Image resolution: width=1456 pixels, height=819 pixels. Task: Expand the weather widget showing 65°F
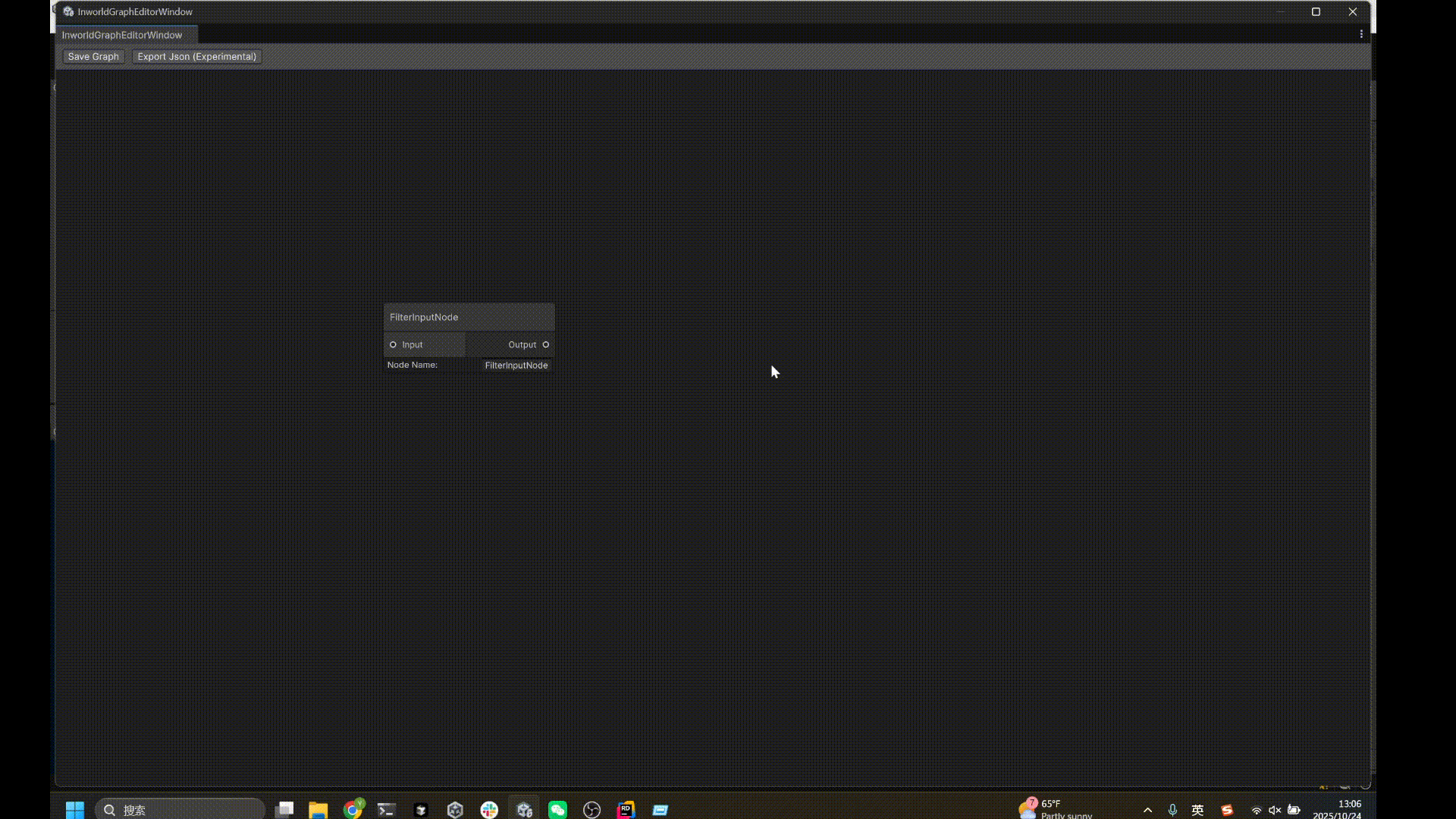point(1054,808)
